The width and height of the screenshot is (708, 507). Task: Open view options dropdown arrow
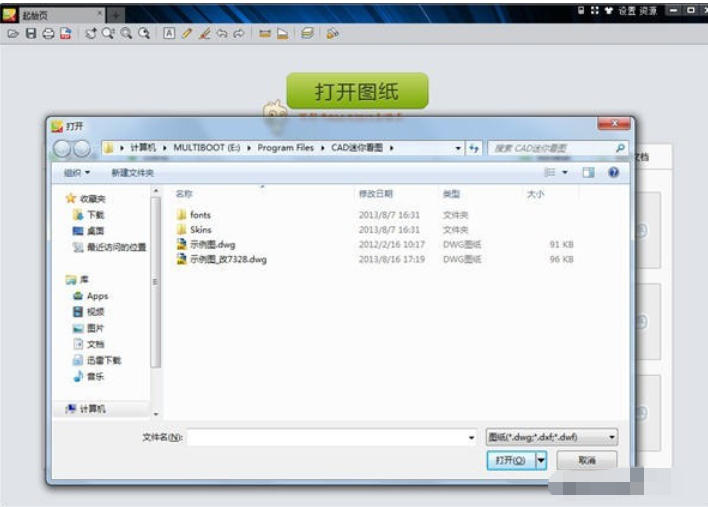(x=565, y=172)
